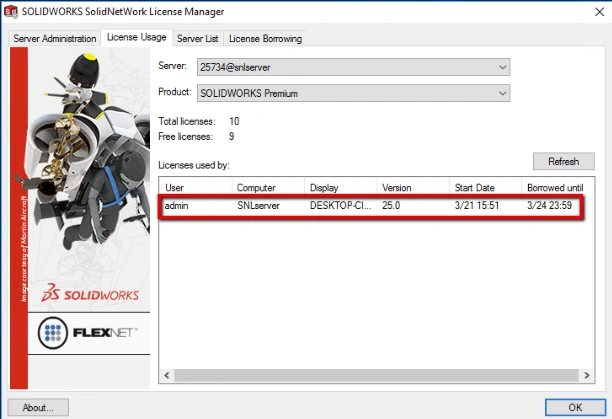Viewport: 612px width, 419px height.
Task: Select the admin user row
Action: (371, 206)
